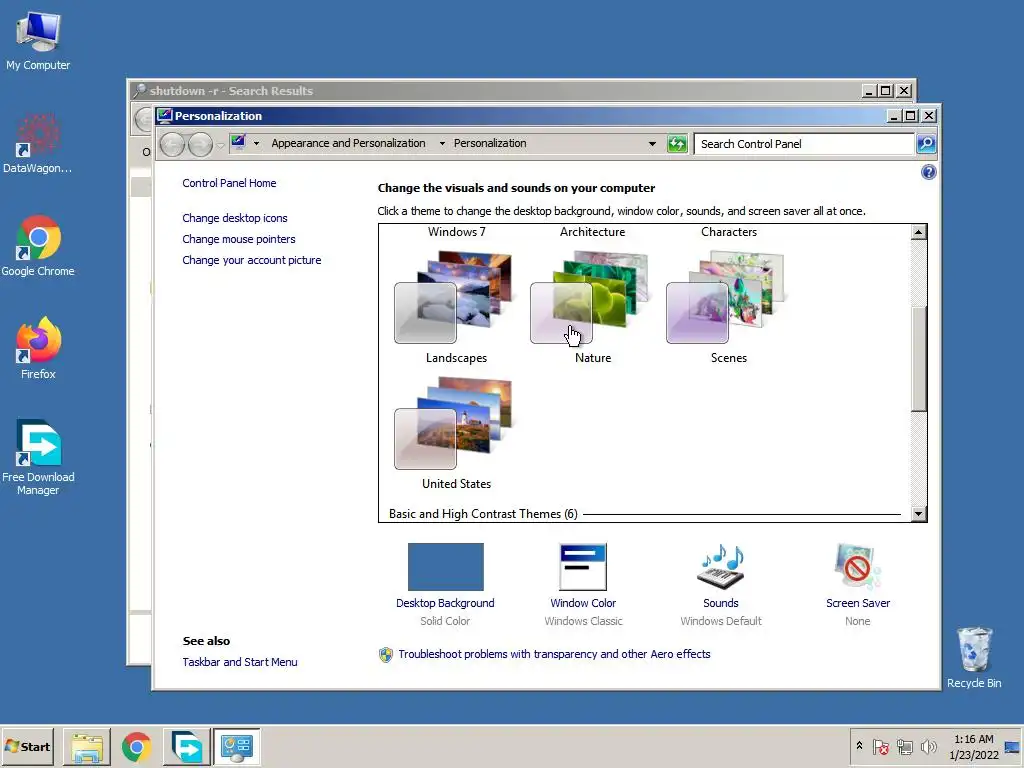Open recent pages dropdown beside navigation arrows
The width and height of the screenshot is (1024, 768).
221,145
